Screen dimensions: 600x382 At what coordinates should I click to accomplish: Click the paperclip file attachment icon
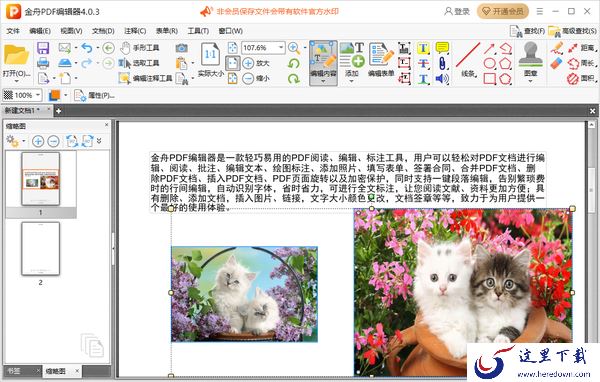[x=442, y=64]
